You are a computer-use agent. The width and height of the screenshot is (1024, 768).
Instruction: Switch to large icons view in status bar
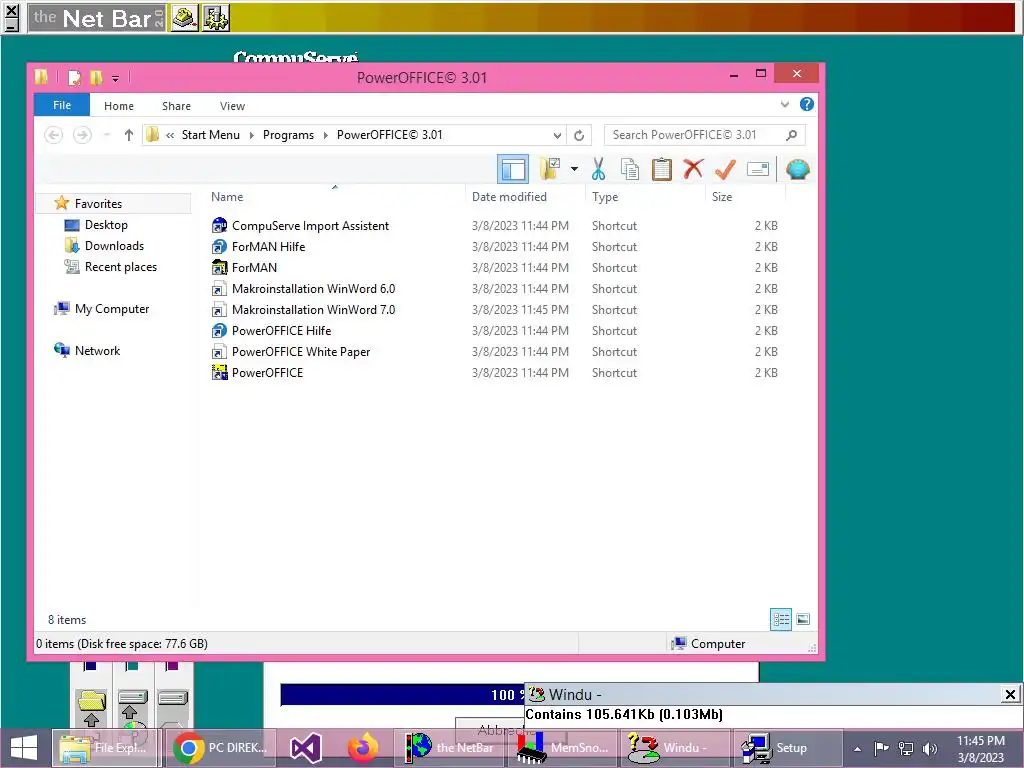[803, 619]
